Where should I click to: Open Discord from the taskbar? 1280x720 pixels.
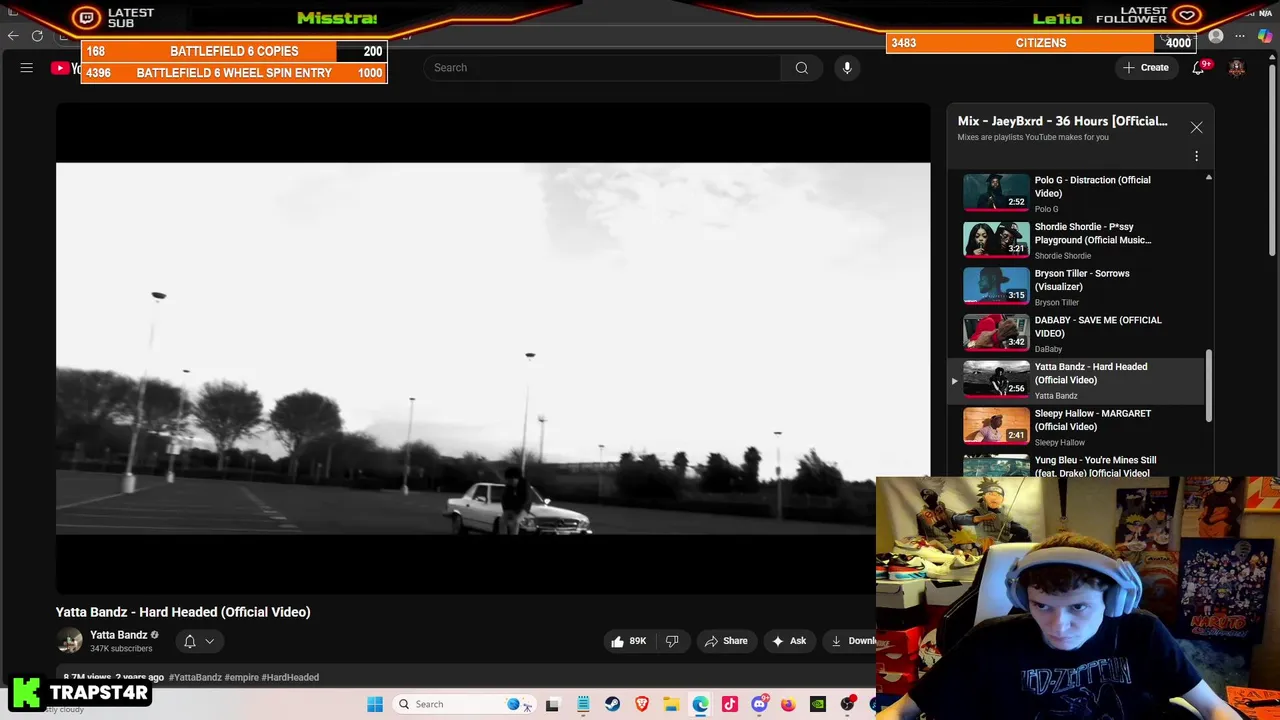click(x=759, y=704)
